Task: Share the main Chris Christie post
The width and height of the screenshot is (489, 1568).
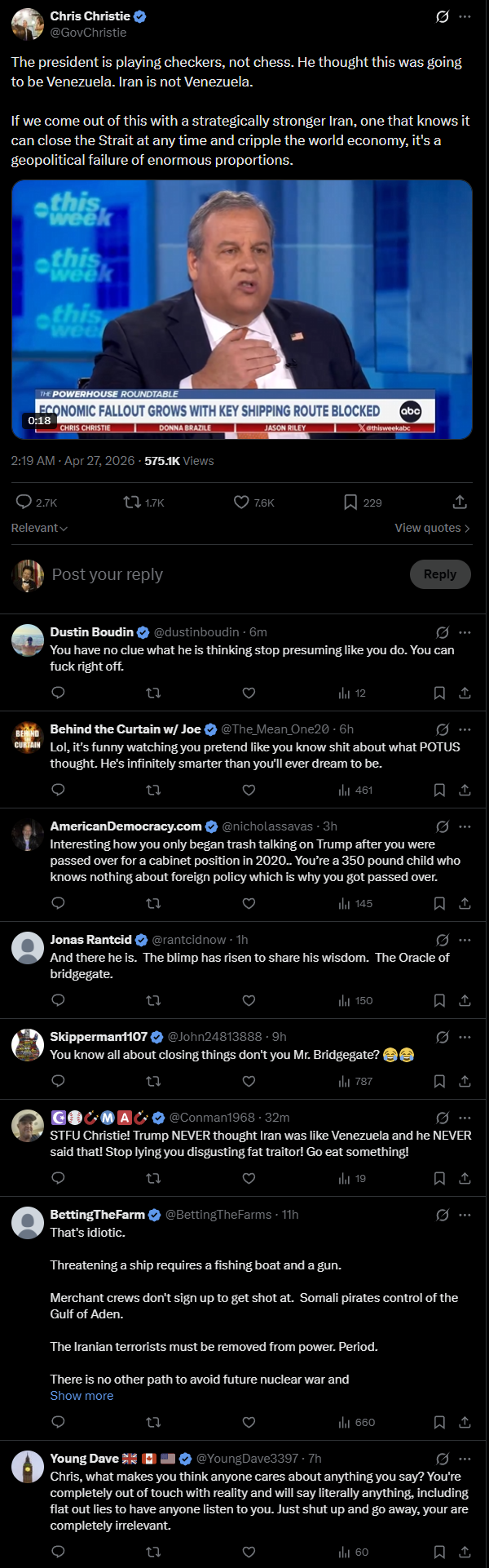Action: [x=460, y=502]
